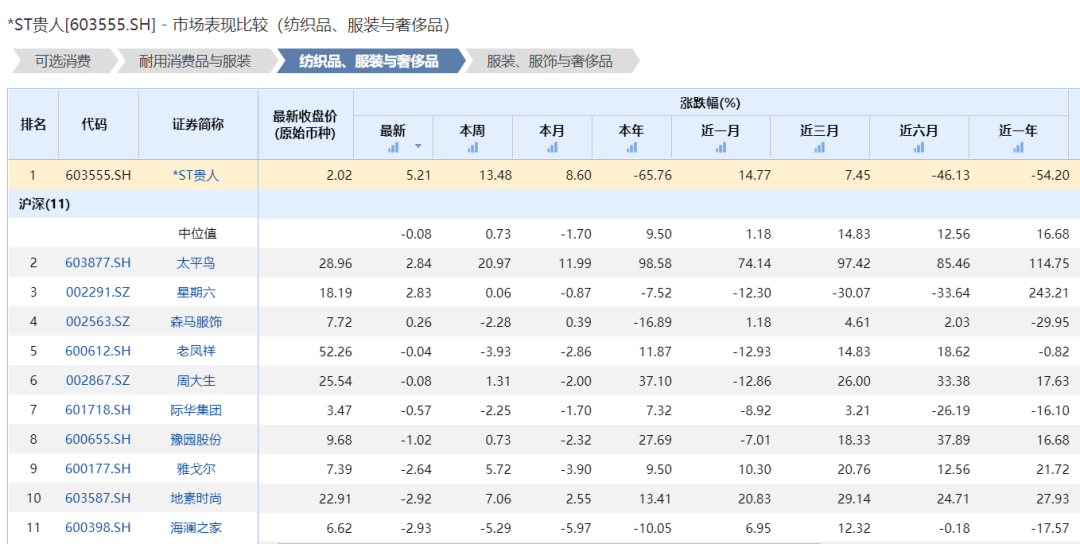Click the 老凤祥 security name link
1080x544 pixels.
coord(196,351)
